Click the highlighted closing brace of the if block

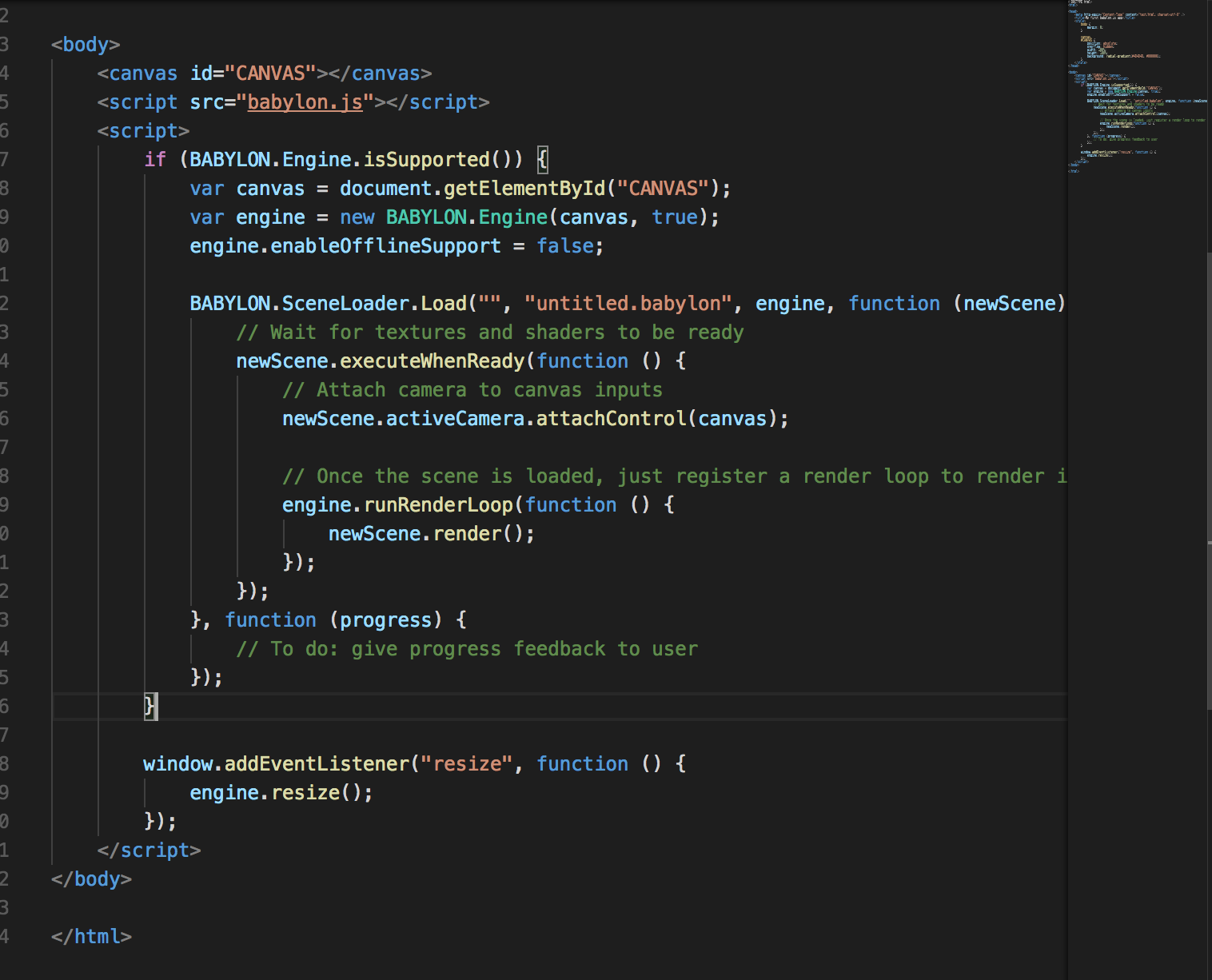pyautogui.click(x=150, y=707)
